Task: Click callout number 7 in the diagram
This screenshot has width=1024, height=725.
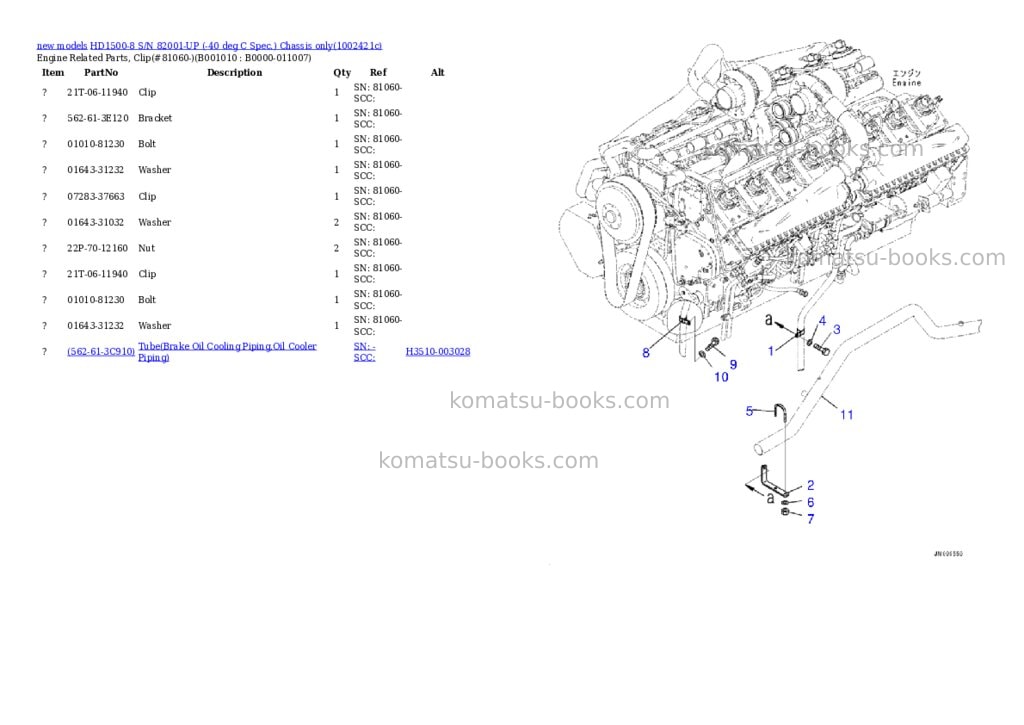Action: (x=810, y=519)
